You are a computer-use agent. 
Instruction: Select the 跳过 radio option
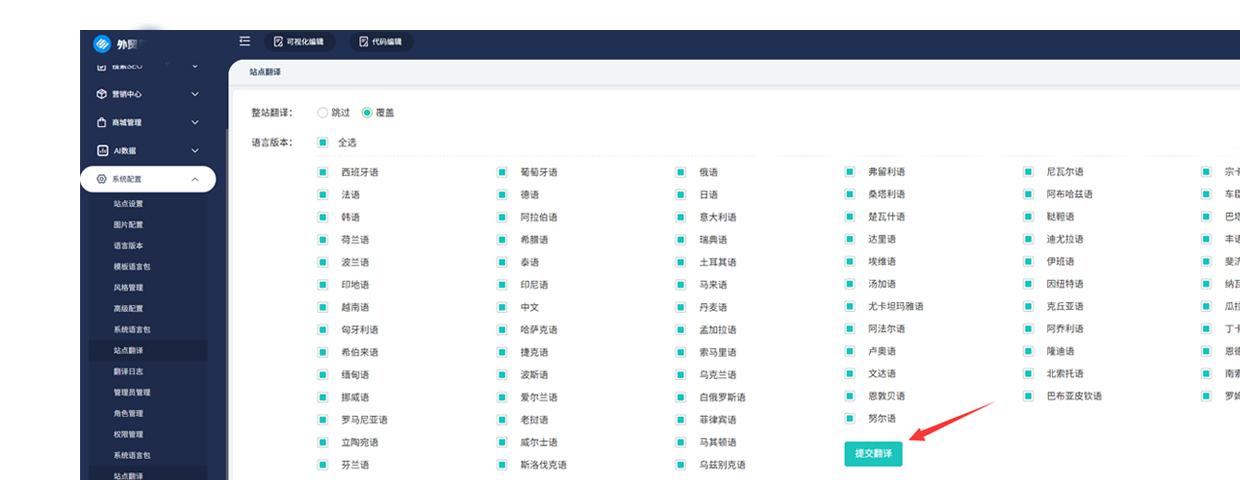point(322,113)
